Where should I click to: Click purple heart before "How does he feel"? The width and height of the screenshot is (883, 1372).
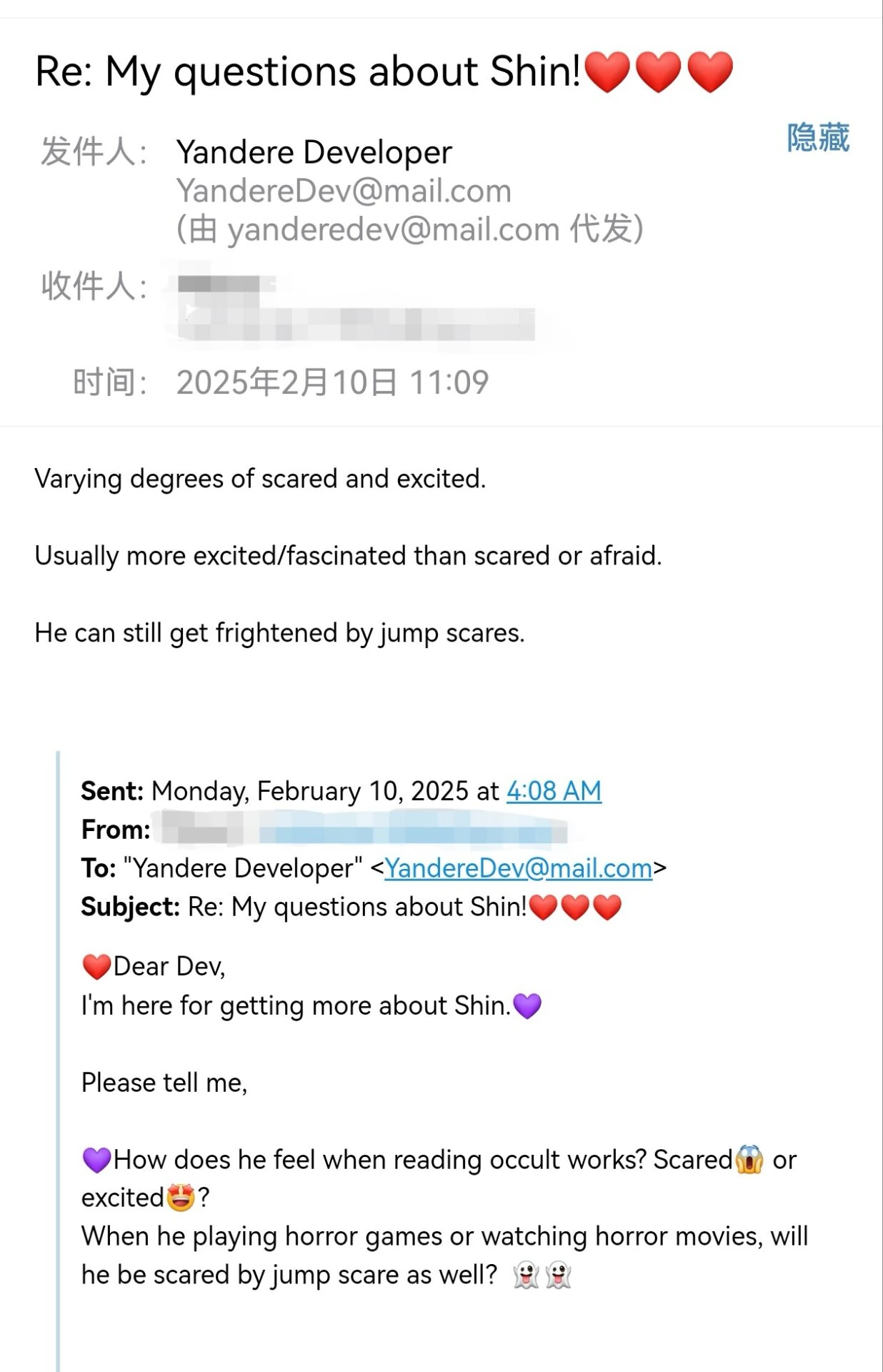(x=96, y=1159)
